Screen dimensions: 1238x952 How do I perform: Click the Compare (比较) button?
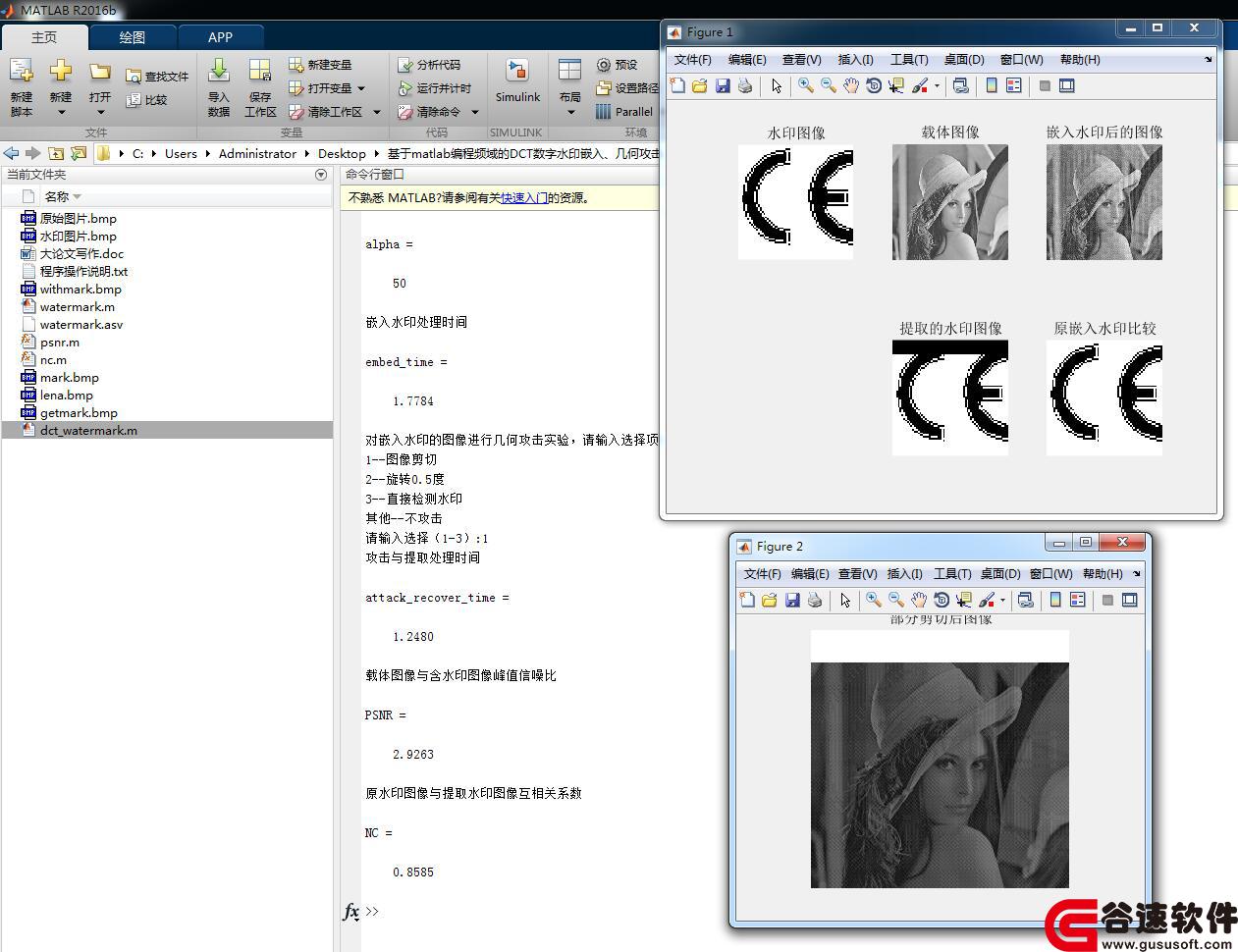(147, 99)
